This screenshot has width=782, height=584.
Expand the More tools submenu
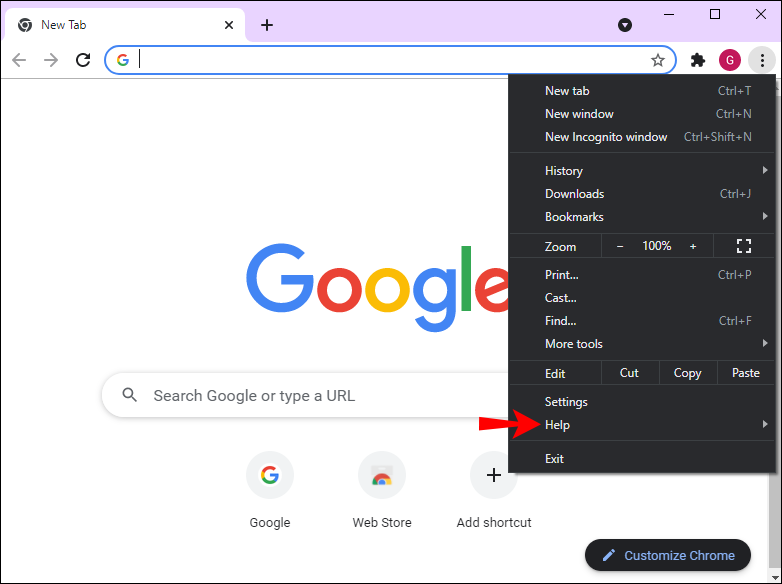point(642,344)
